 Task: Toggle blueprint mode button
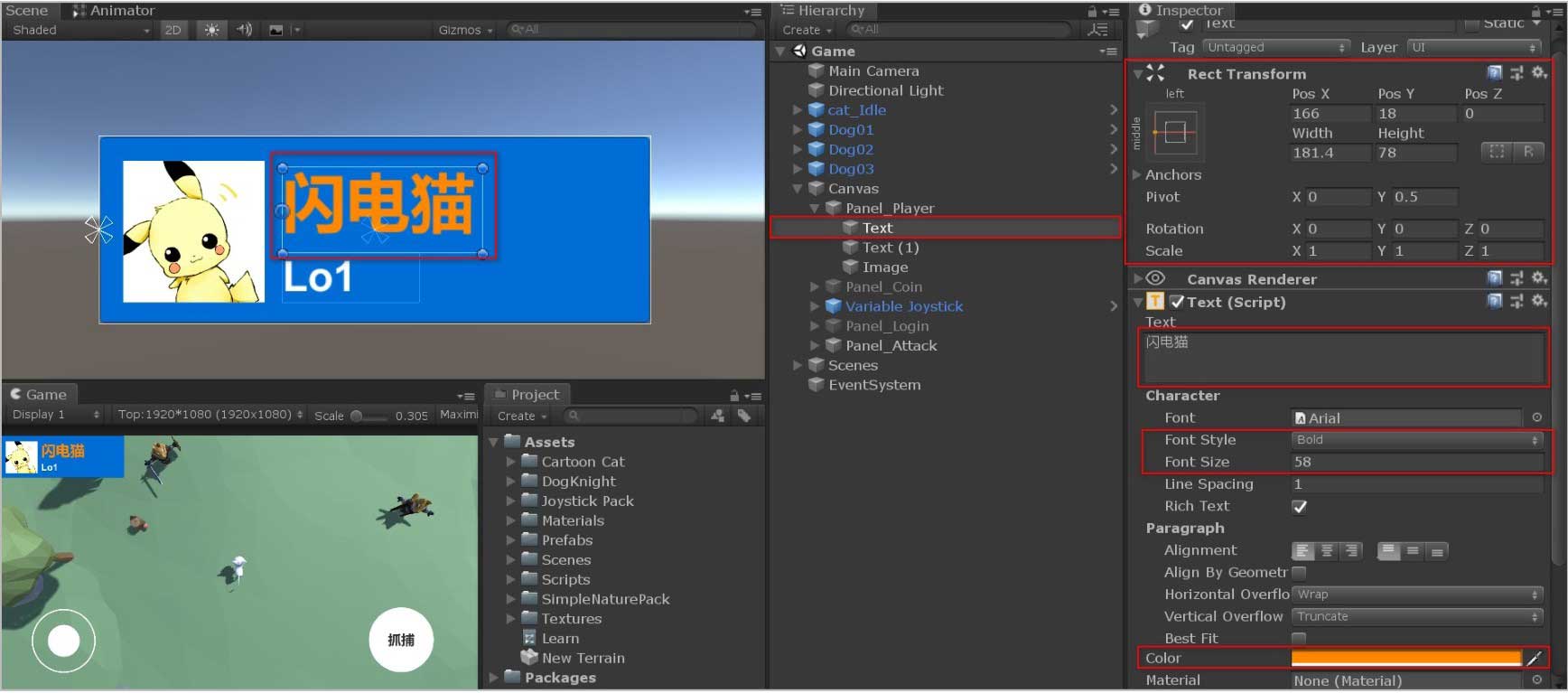tap(1497, 152)
